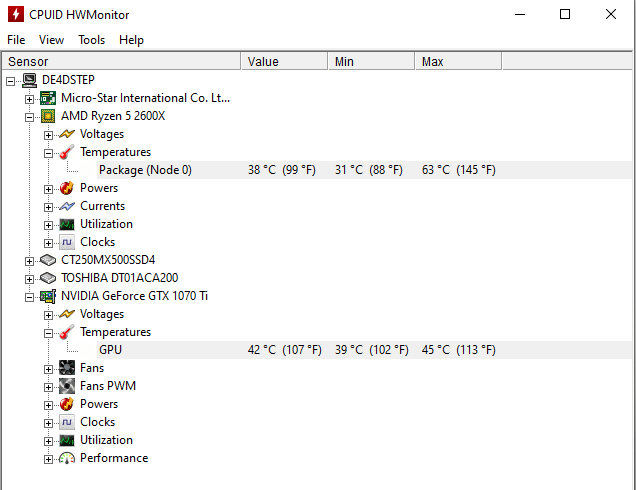Select the NVIDIA GeForce GTX 1070 Ti label
Image resolution: width=636 pixels, height=490 pixels.
[x=134, y=296]
